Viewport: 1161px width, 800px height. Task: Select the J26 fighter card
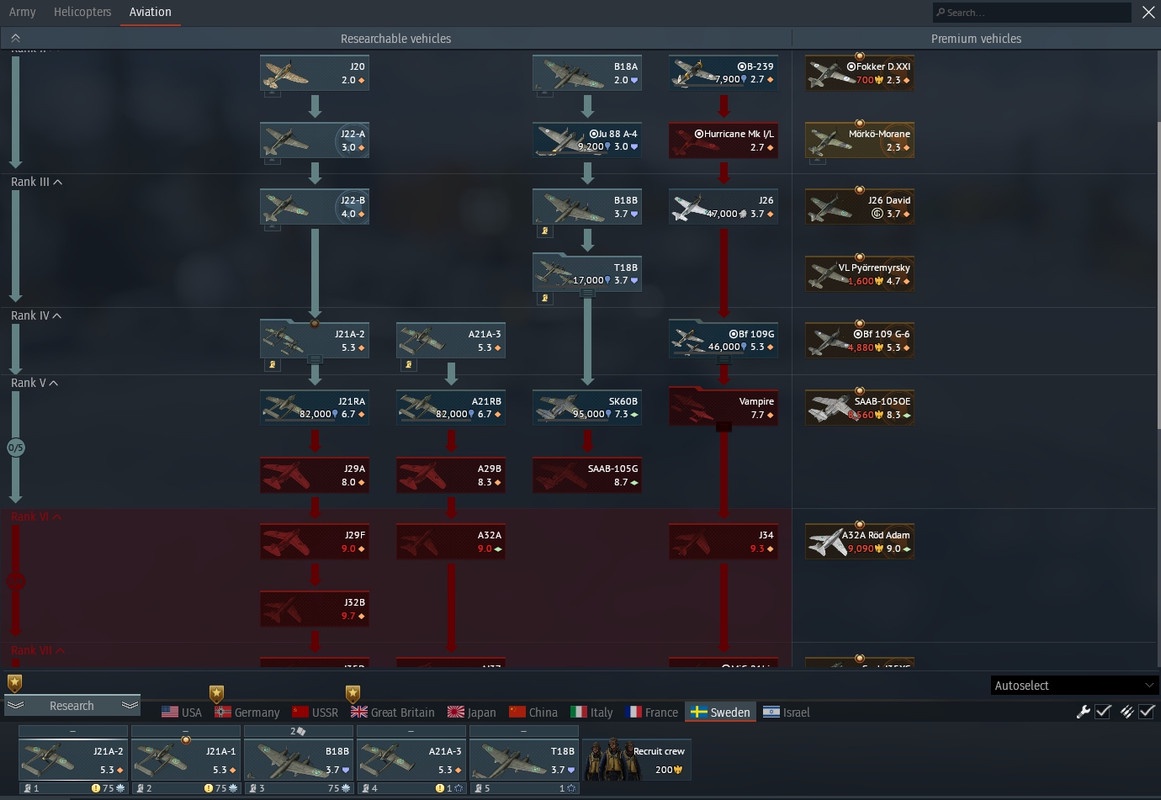point(723,207)
